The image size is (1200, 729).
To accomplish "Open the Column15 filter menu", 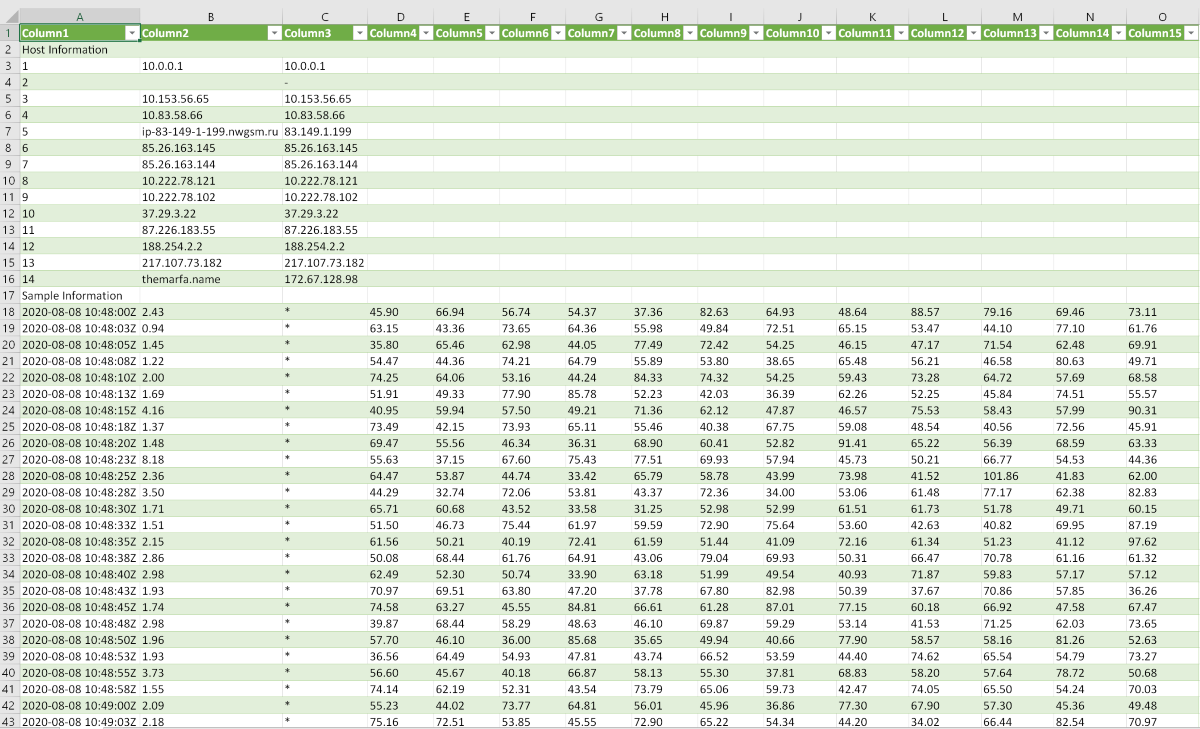I will 1190,33.
